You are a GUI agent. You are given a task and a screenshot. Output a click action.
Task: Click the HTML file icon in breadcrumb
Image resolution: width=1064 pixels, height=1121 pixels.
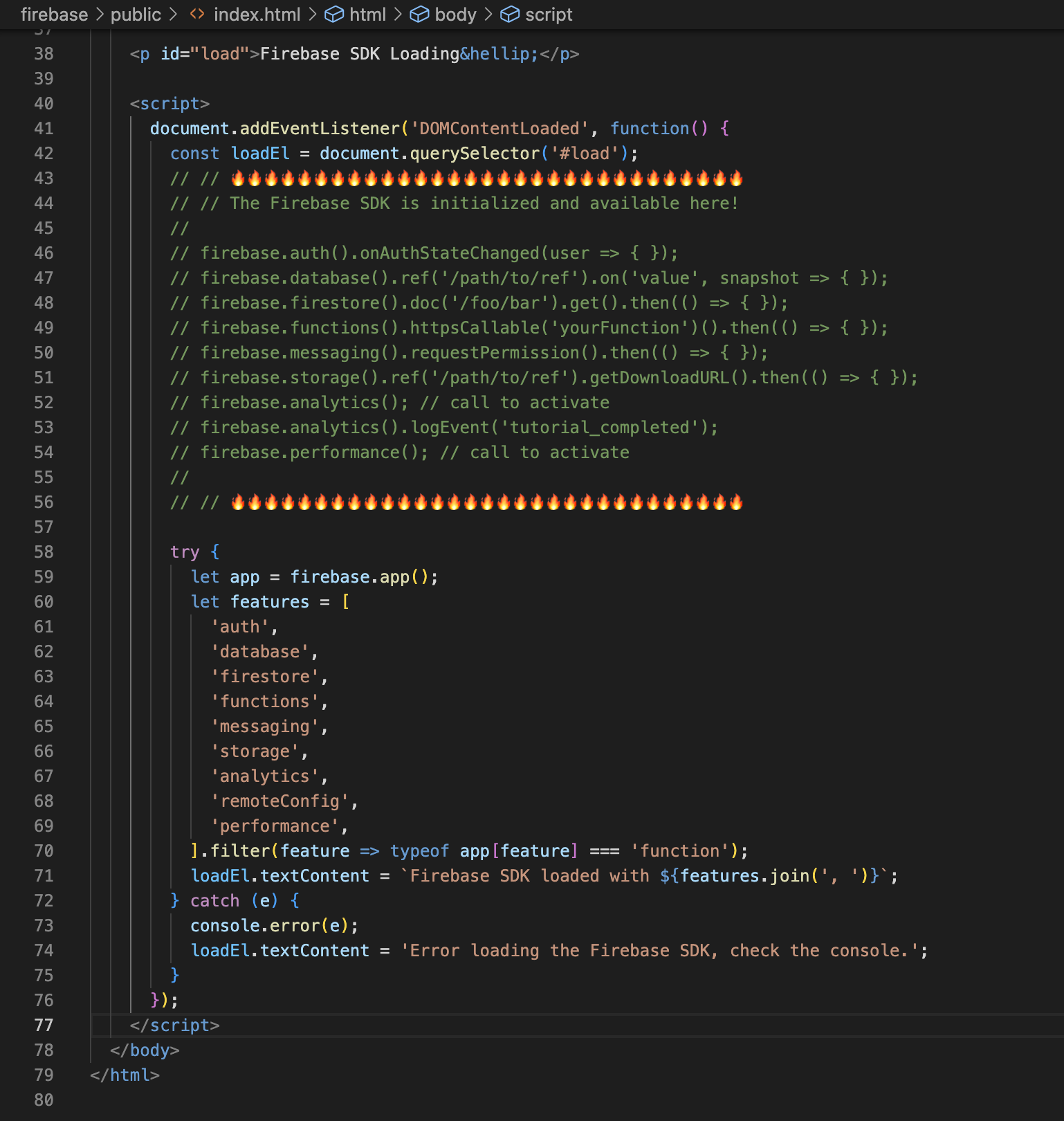197,15
